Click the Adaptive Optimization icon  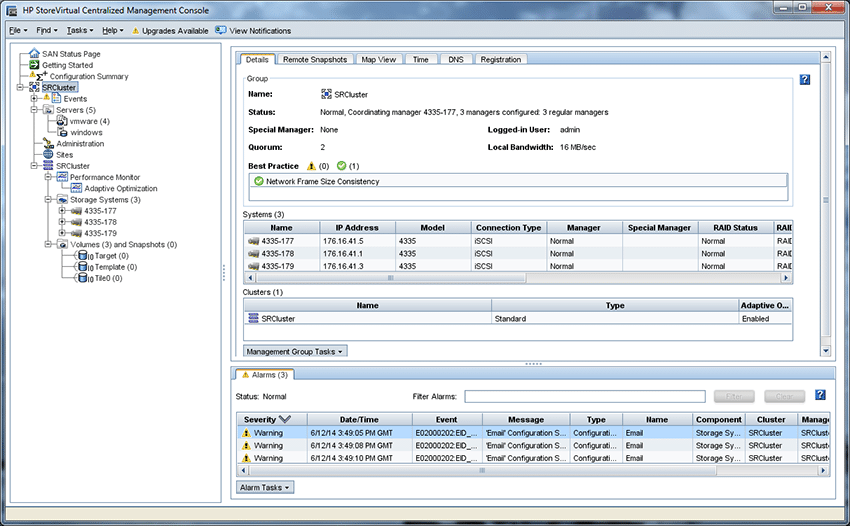pyautogui.click(x=76, y=188)
